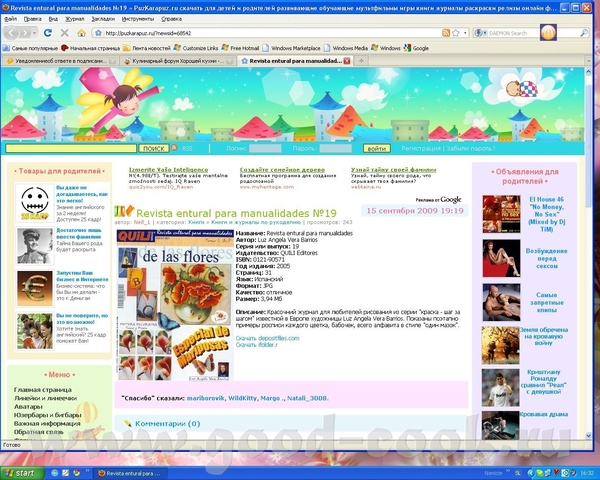Open the Узнай тайну своей фамилии ad link

(x=393, y=170)
